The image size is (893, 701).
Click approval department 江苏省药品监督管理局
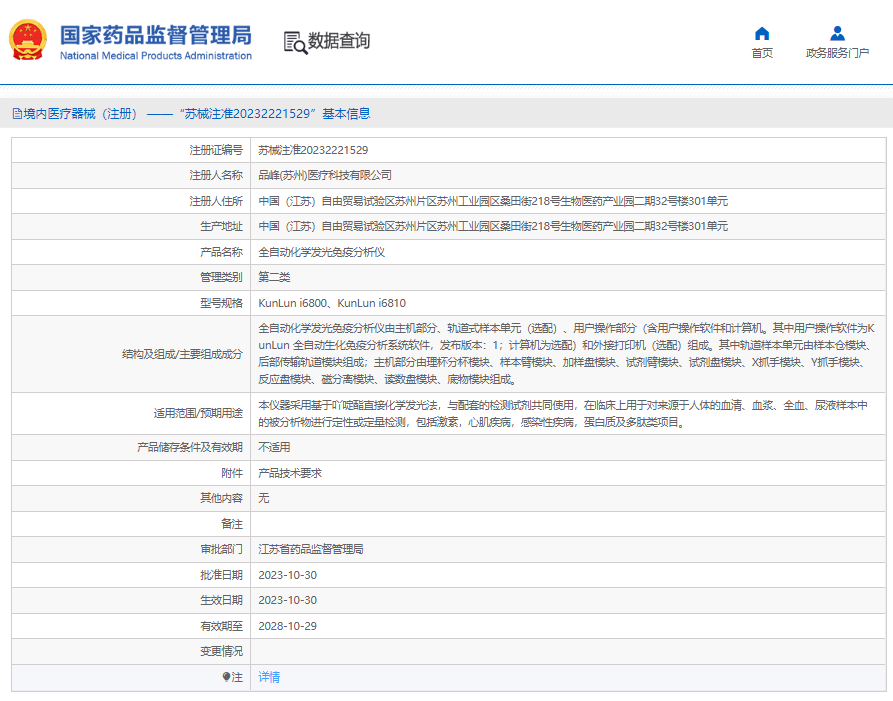click(310, 549)
